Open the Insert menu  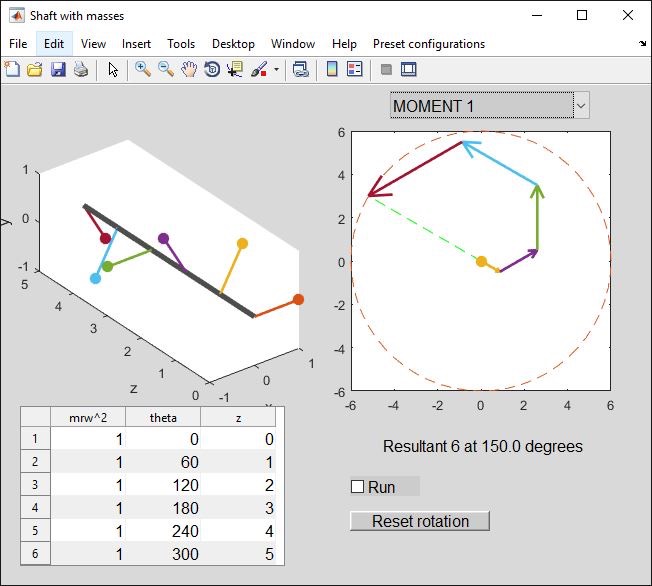[x=136, y=44]
